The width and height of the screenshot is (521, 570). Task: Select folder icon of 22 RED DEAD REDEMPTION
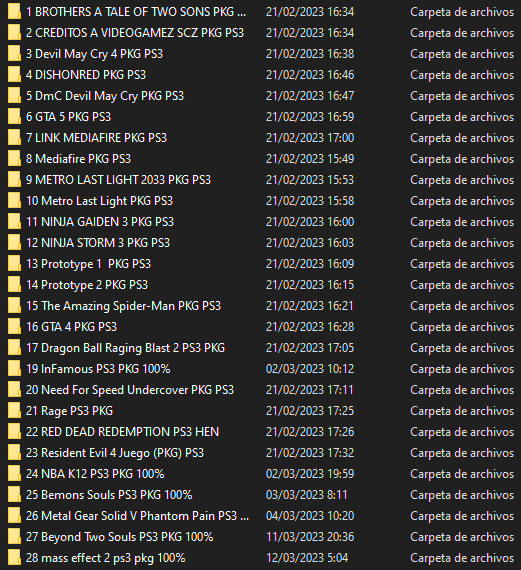[x=14, y=431]
